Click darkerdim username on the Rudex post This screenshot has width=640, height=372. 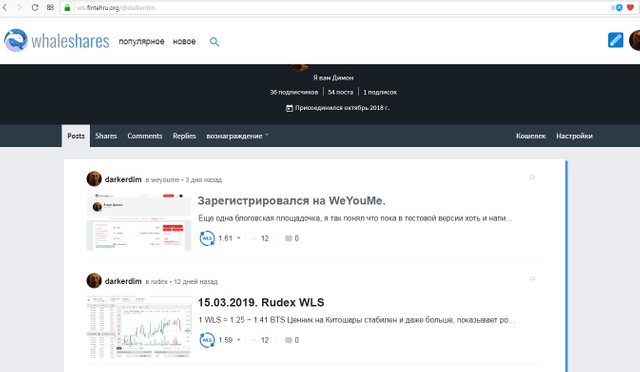[123, 281]
